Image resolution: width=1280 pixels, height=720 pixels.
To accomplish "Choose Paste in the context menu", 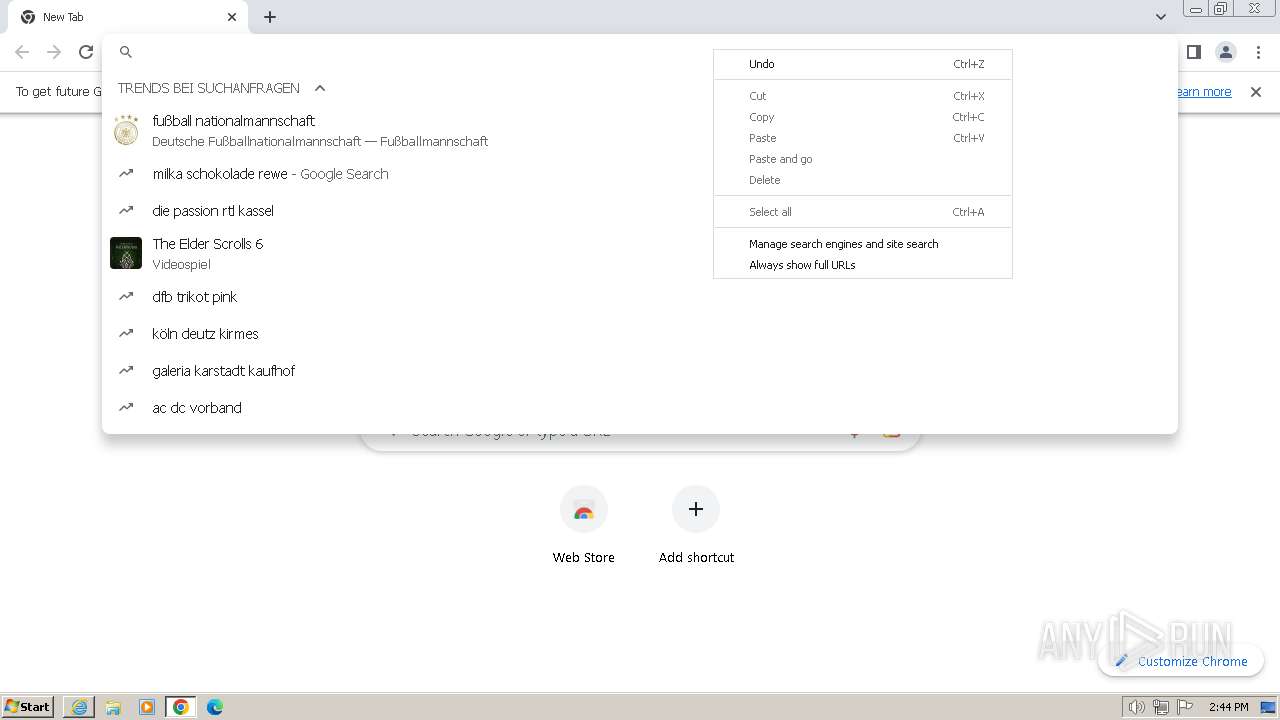I will point(863,138).
